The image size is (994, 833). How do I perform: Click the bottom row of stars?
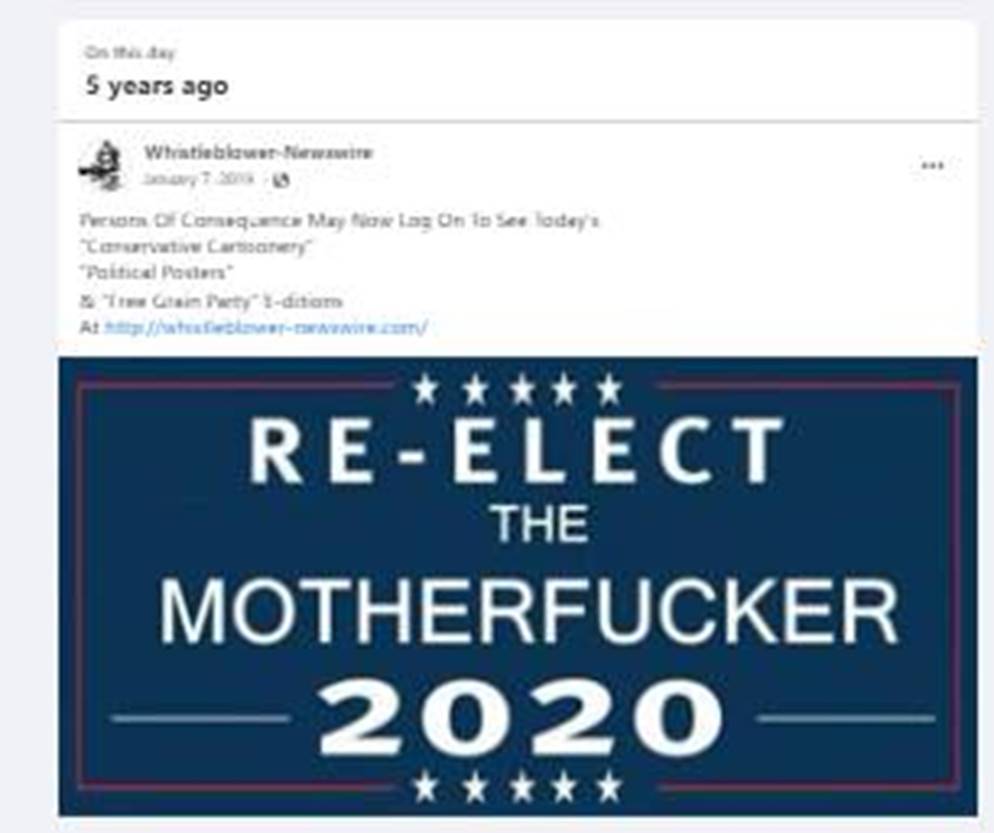click(518, 787)
